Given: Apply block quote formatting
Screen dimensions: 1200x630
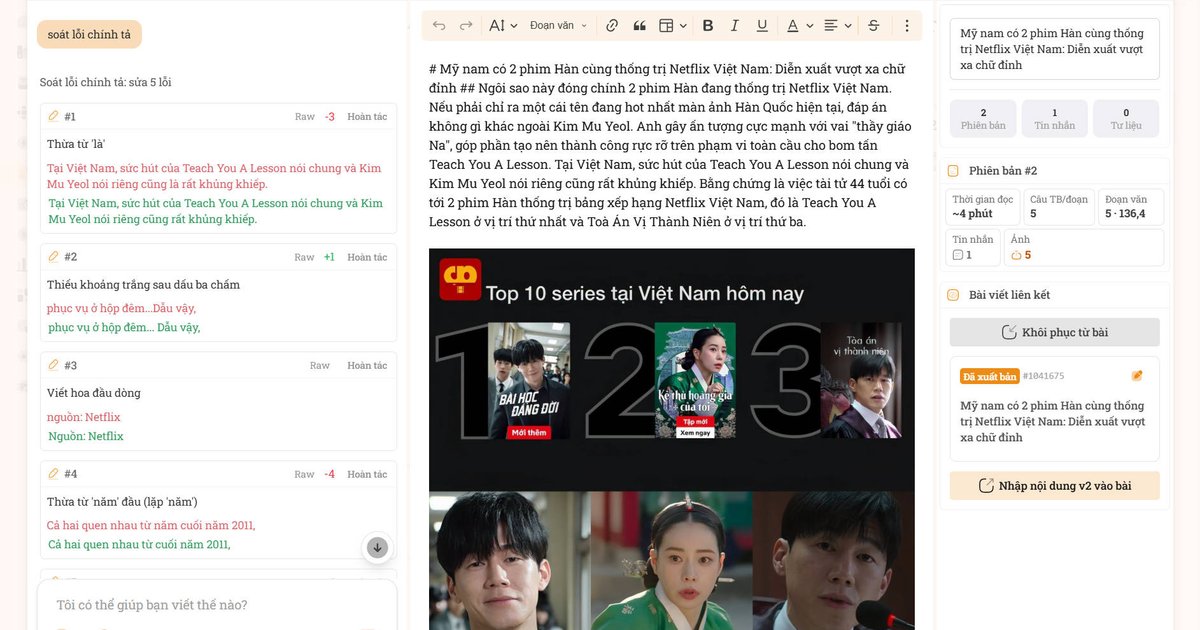Looking at the screenshot, I should click(640, 26).
